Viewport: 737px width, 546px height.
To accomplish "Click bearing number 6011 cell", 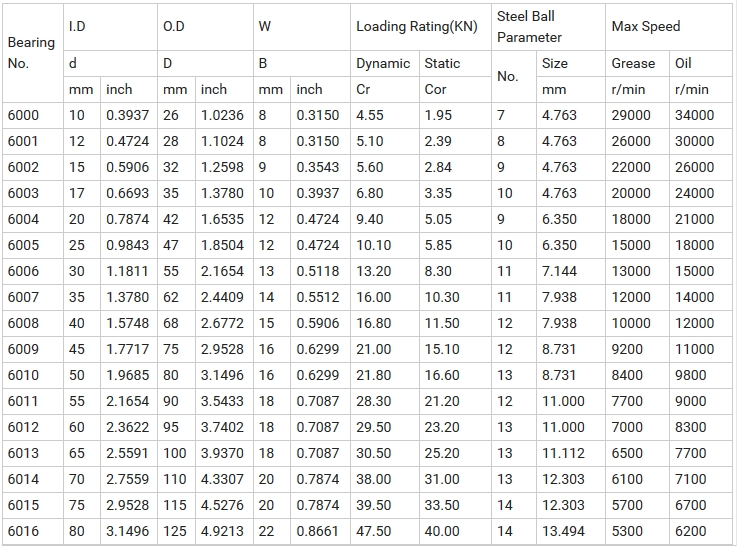I will [33, 401].
